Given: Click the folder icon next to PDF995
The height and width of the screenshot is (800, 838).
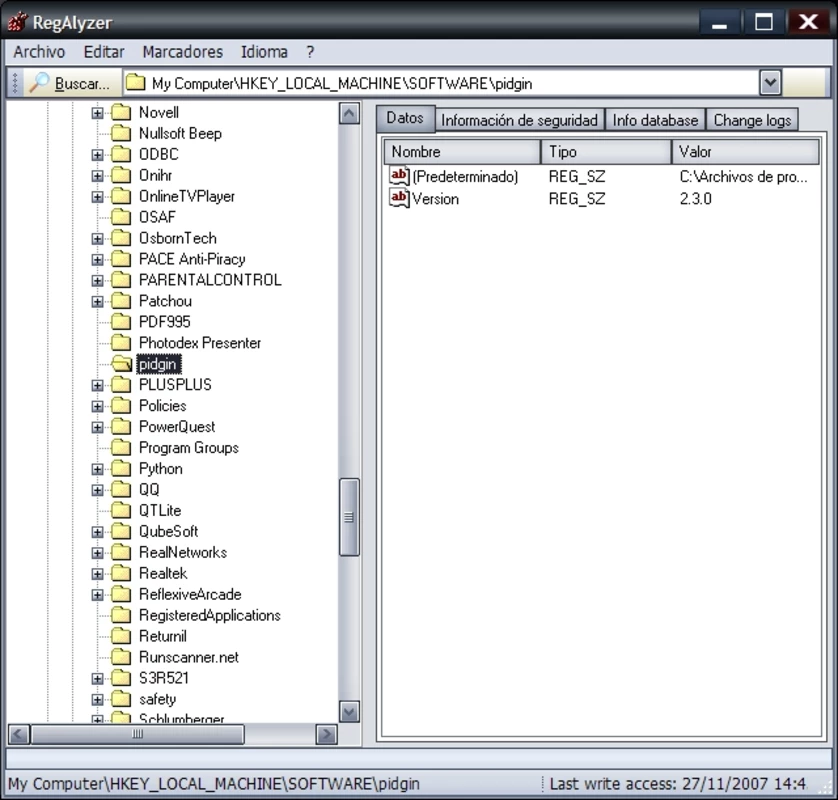Looking at the screenshot, I should point(121,322).
